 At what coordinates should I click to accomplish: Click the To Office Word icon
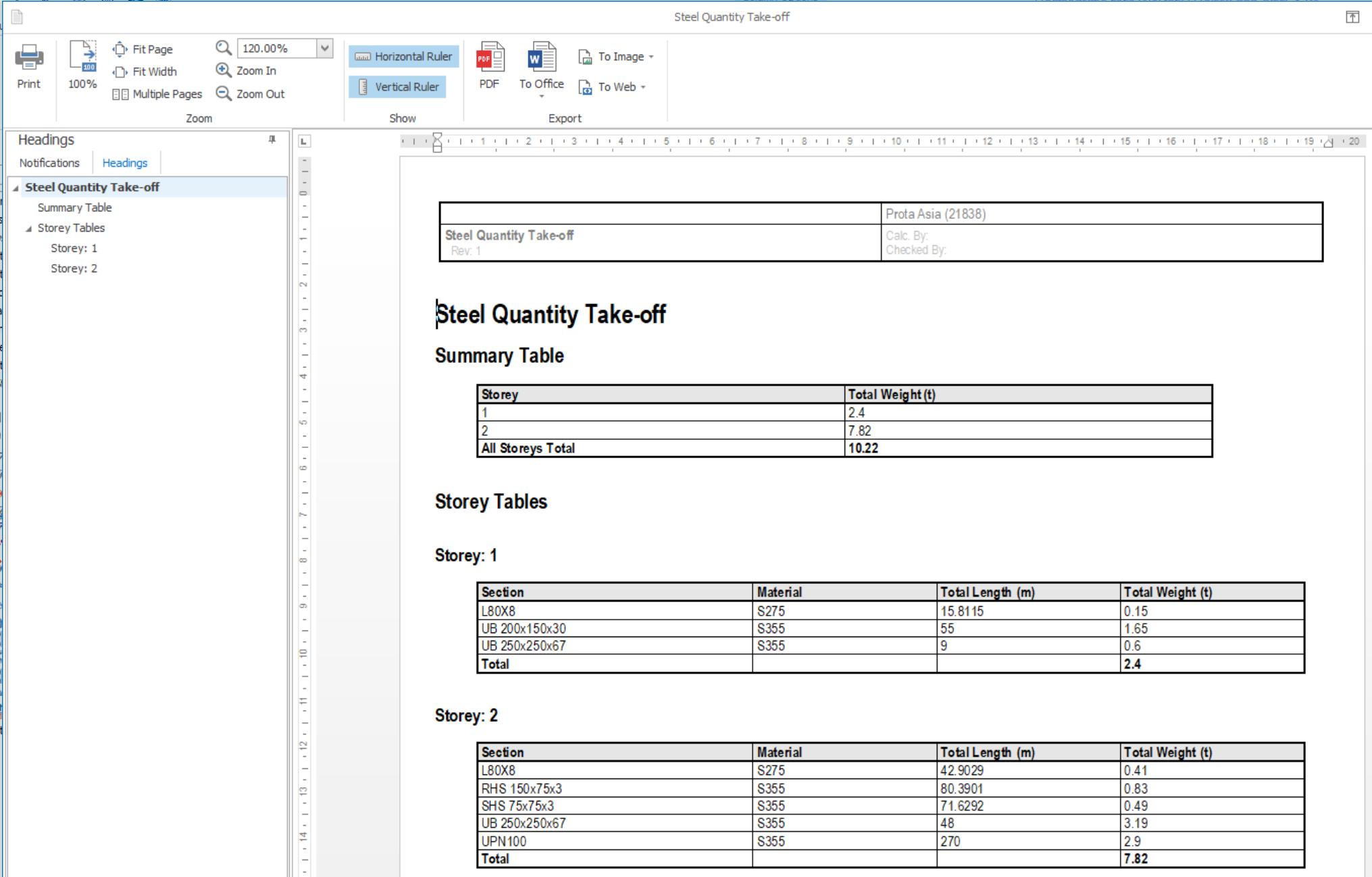(x=541, y=57)
